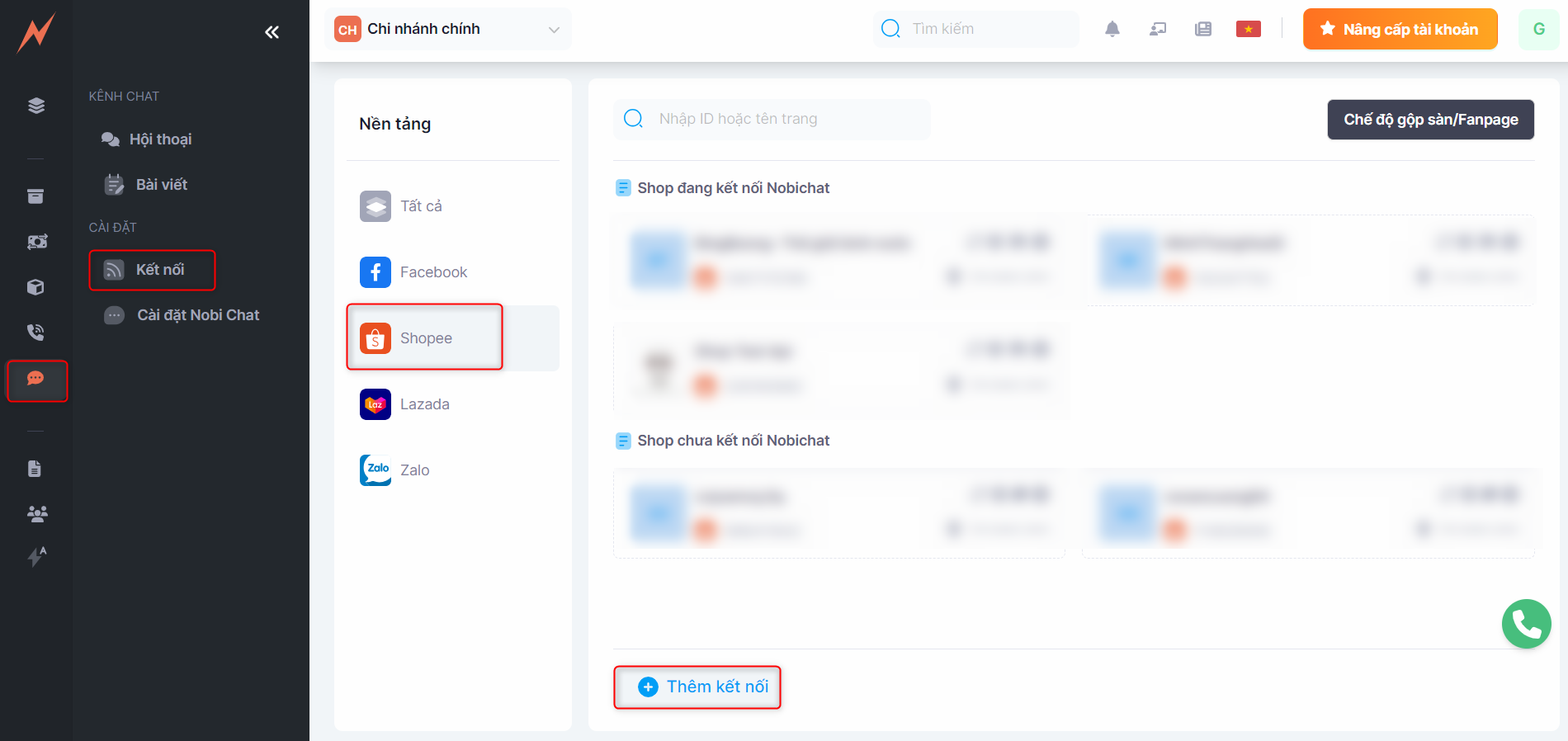1568x741 pixels.
Task: Click the layers icon in left sidebar
Action: (35, 106)
